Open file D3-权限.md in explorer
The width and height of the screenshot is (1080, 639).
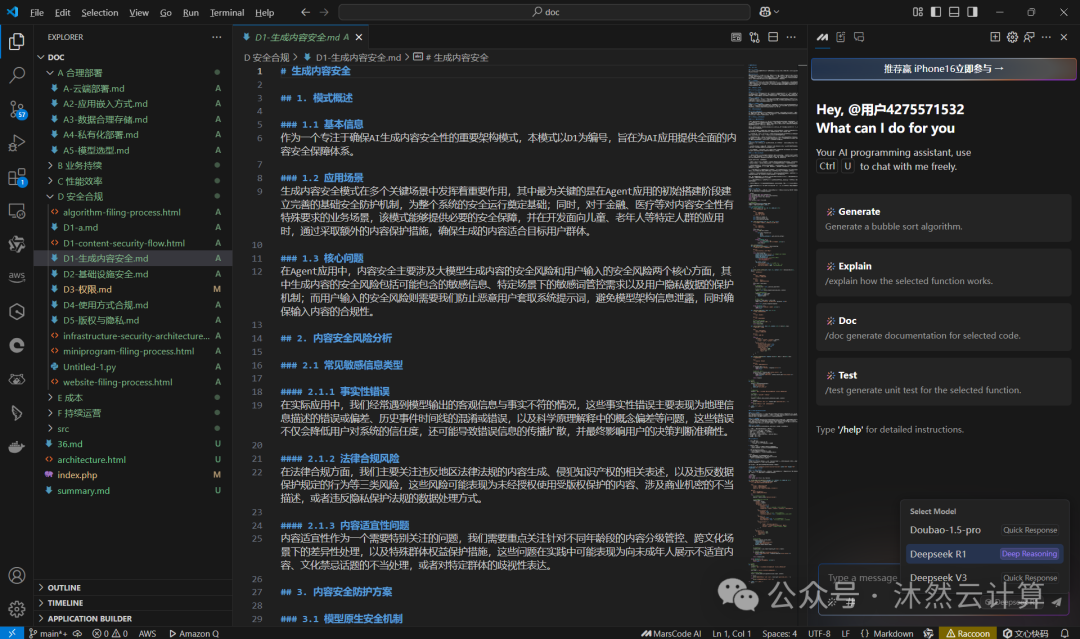tap(134, 289)
